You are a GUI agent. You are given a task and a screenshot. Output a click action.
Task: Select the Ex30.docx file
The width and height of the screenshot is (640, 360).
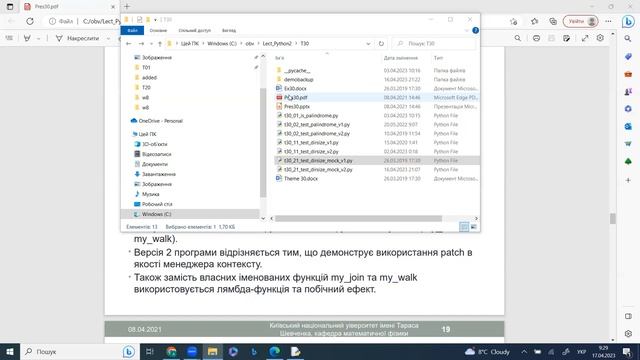click(x=295, y=89)
